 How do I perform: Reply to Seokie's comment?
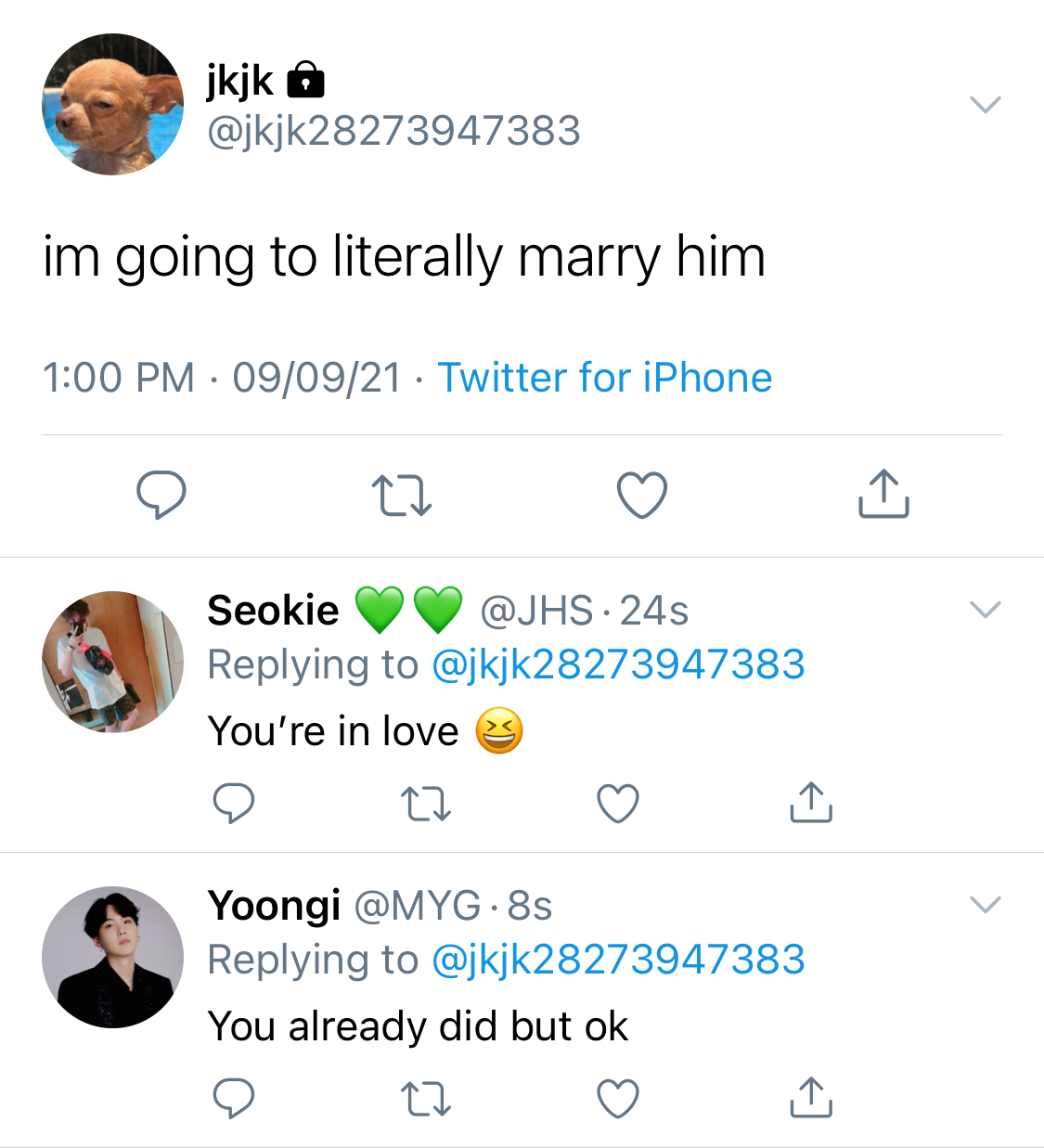[234, 804]
